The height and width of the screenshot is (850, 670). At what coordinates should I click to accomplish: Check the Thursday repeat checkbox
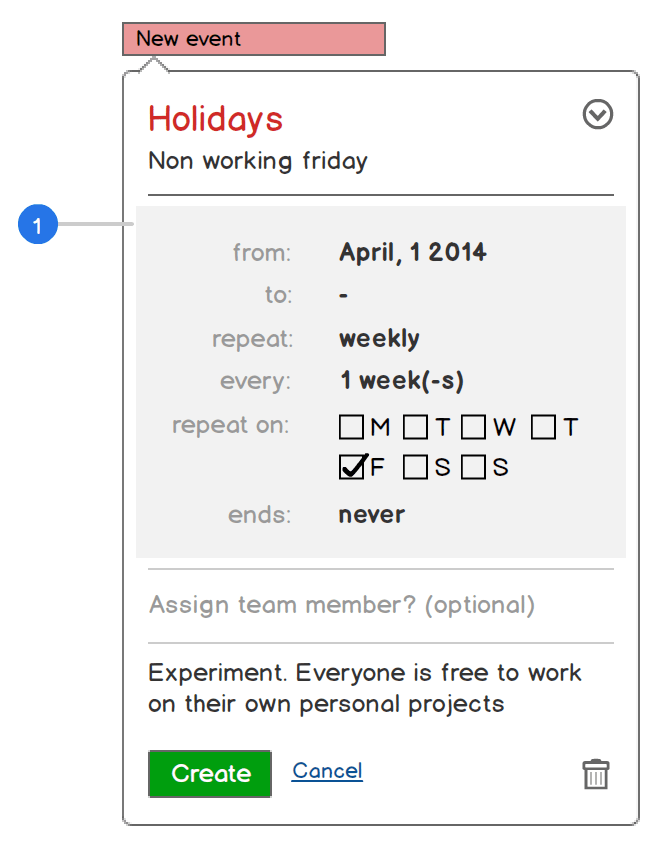[542, 427]
